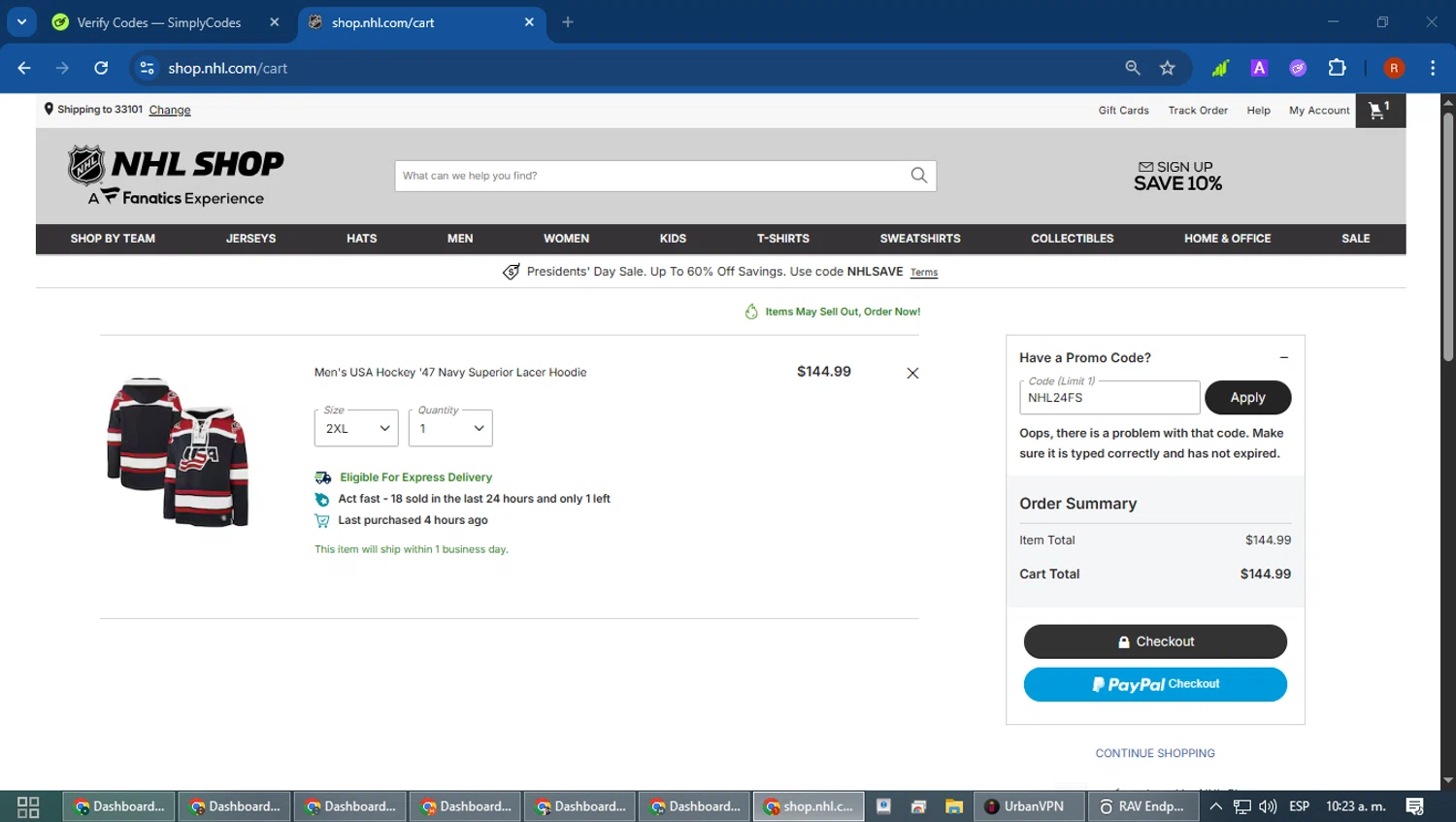
Task: Click the purple A extension icon
Action: [1259, 68]
